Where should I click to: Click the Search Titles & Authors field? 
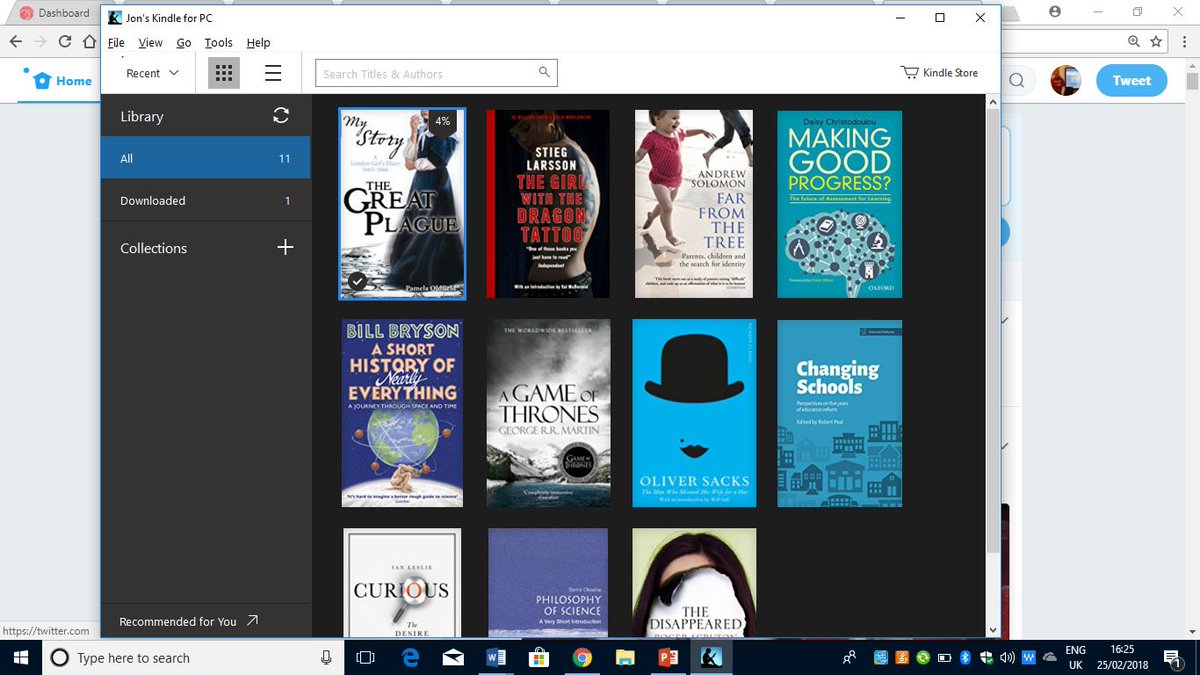436,73
